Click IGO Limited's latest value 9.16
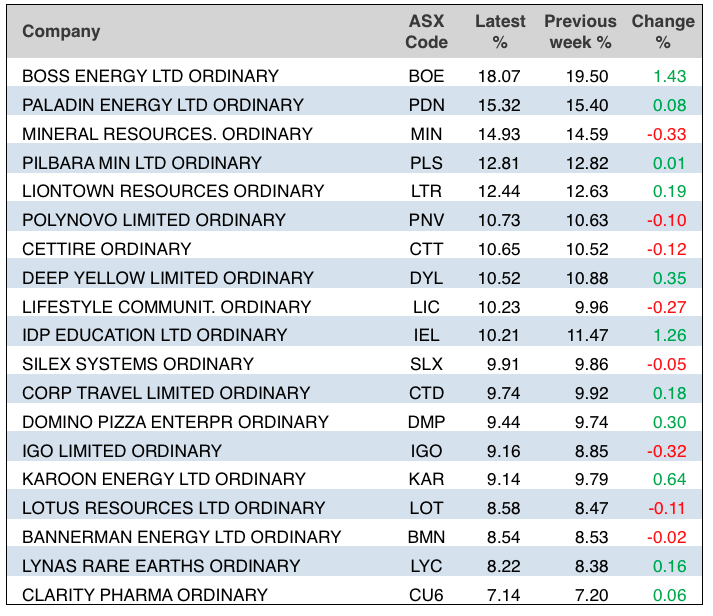The image size is (713, 616). pos(504,451)
